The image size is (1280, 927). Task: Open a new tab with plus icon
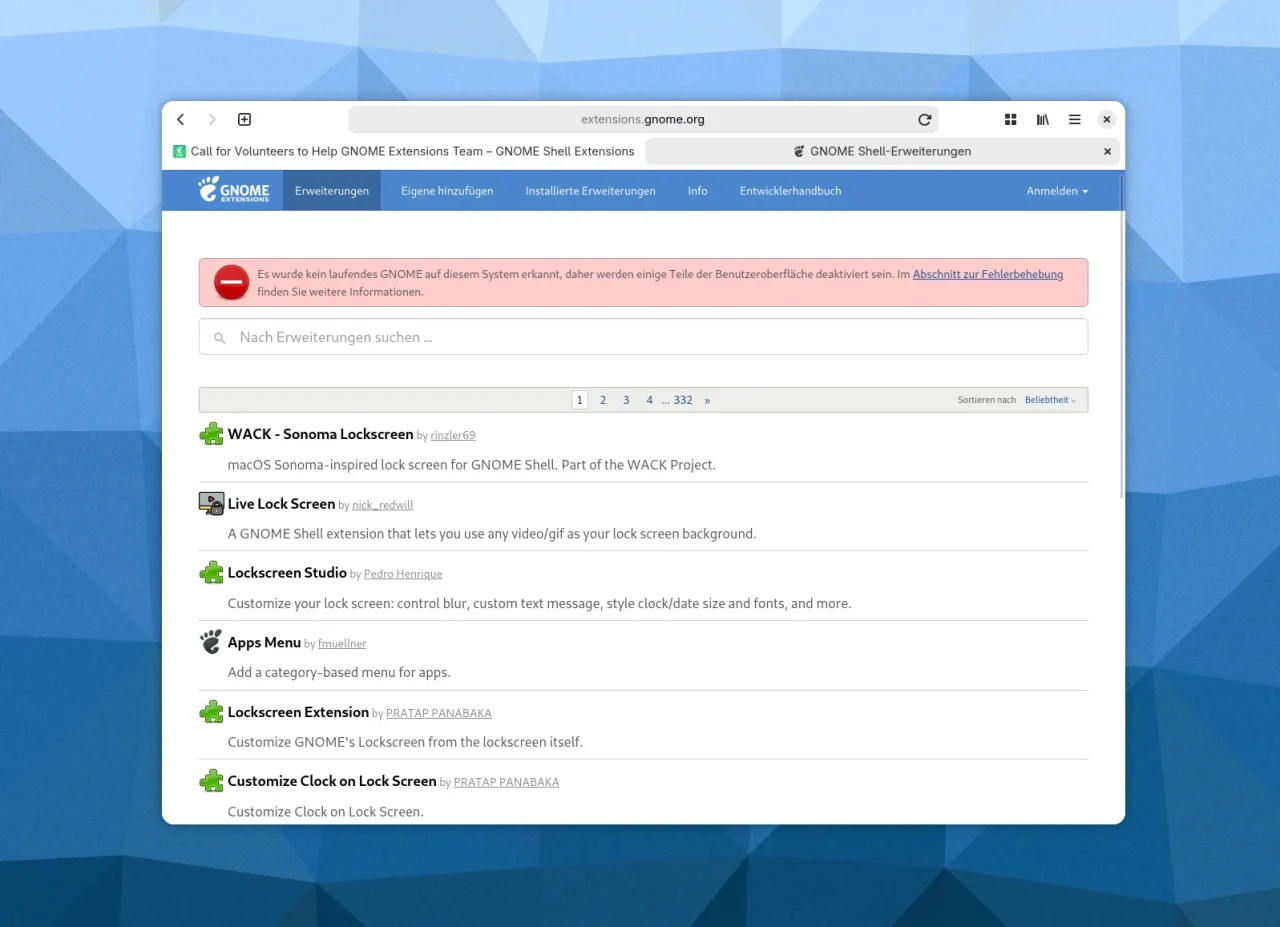click(244, 120)
